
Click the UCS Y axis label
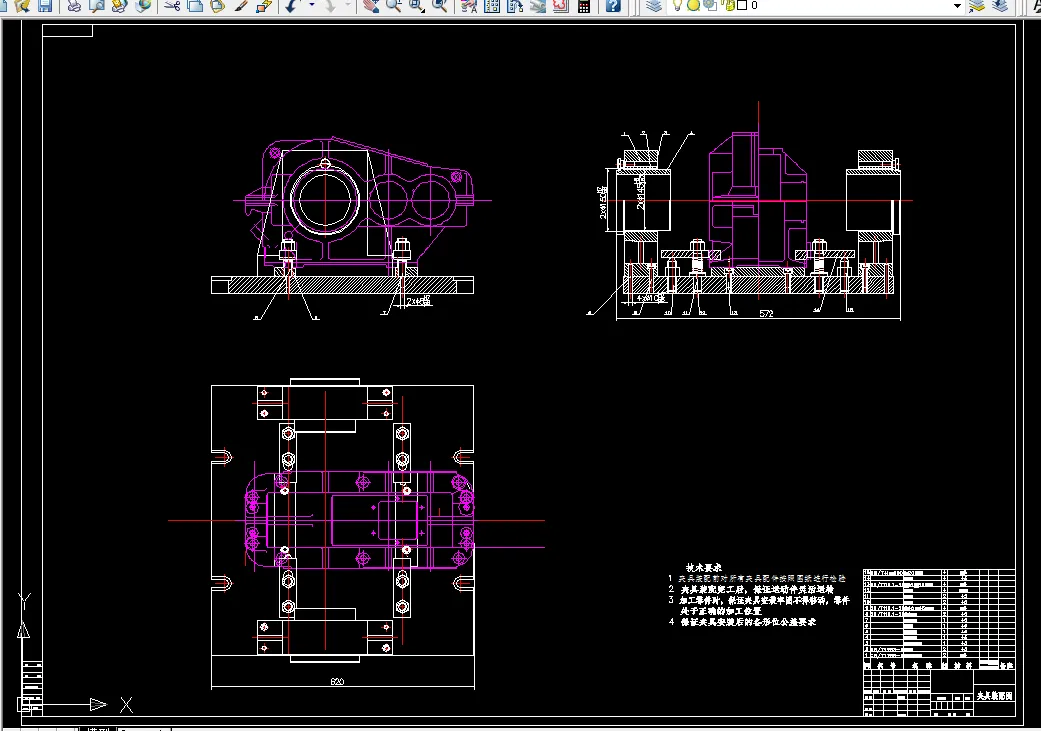click(24, 602)
